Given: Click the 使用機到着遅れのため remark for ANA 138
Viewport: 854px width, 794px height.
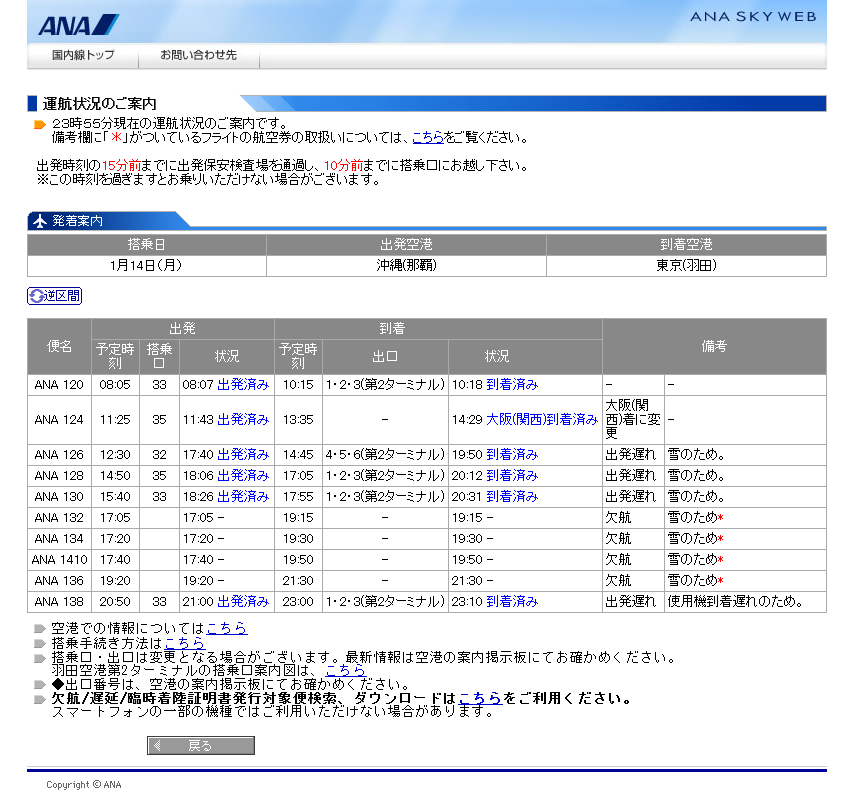Looking at the screenshot, I should click(736, 601).
